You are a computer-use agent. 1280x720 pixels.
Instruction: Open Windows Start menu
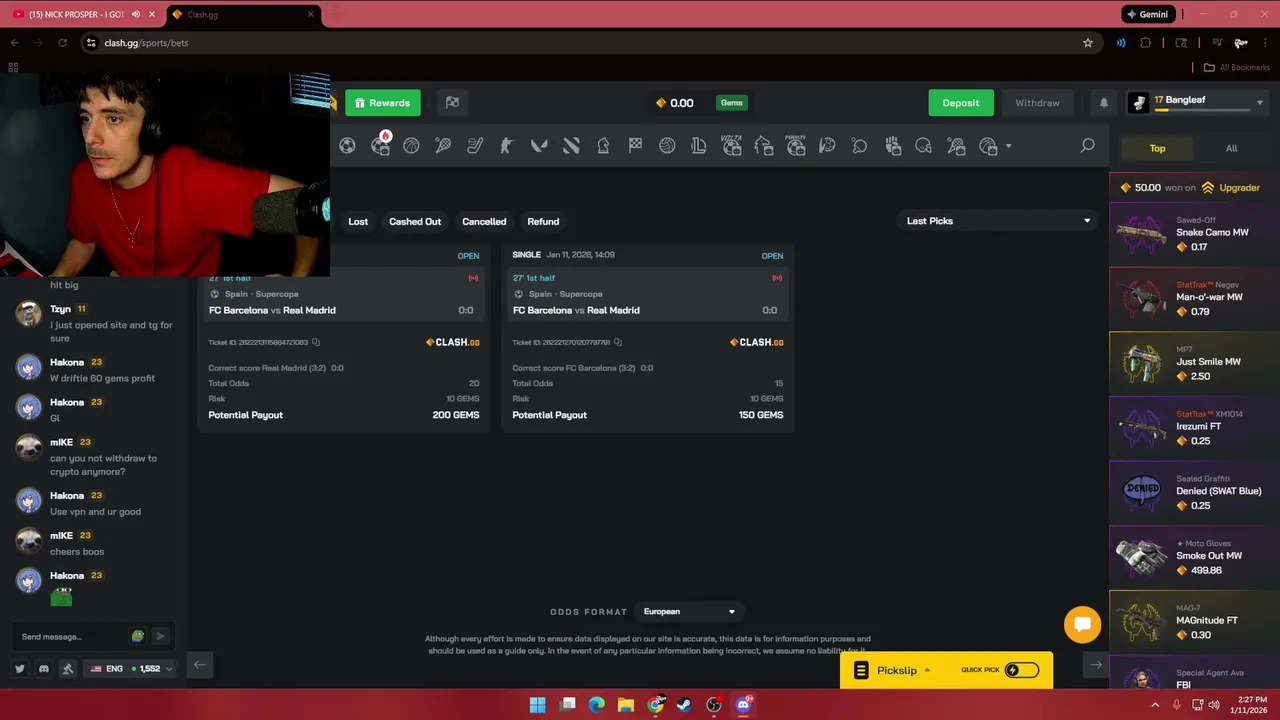pos(537,705)
